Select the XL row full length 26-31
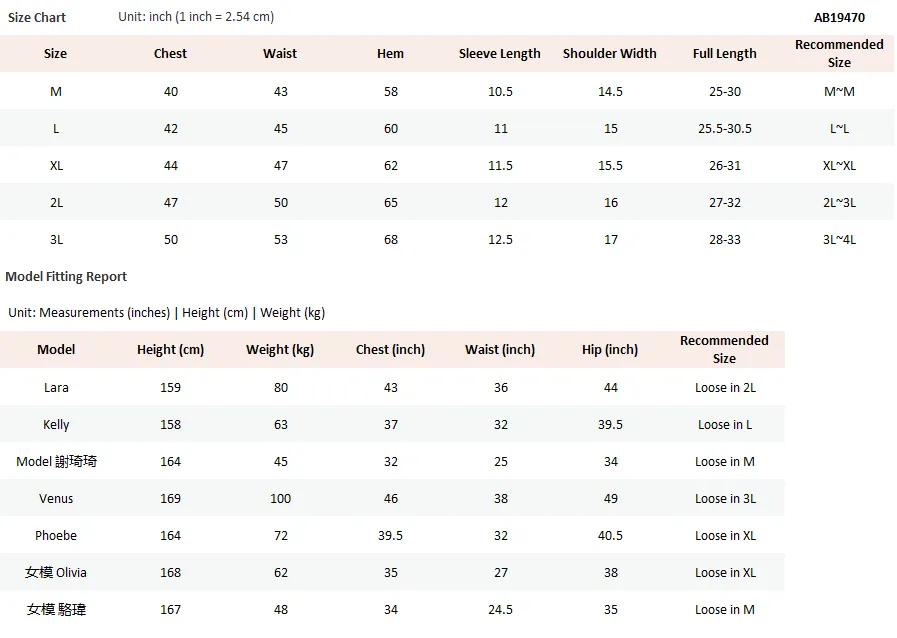Screen dimensions: 897x638 pos(725,166)
